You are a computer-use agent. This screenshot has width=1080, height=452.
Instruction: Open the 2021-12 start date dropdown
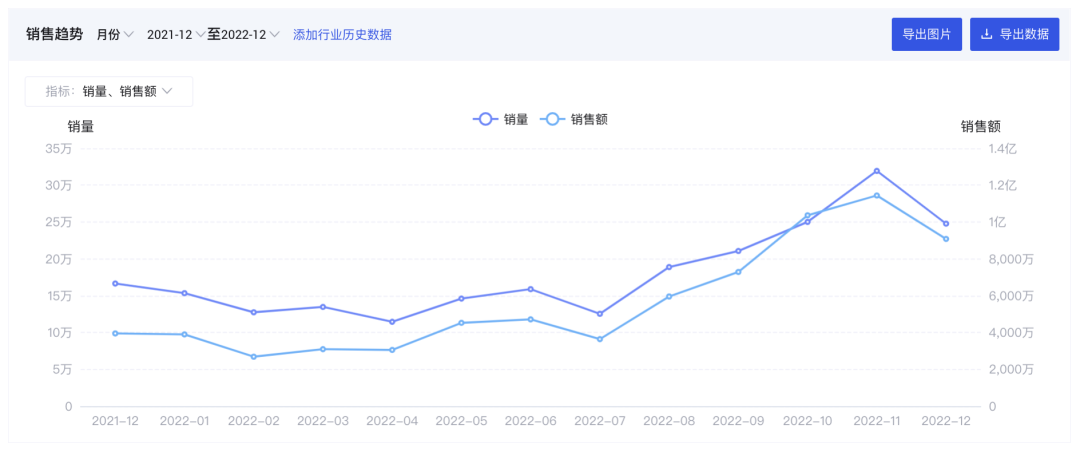coord(176,34)
